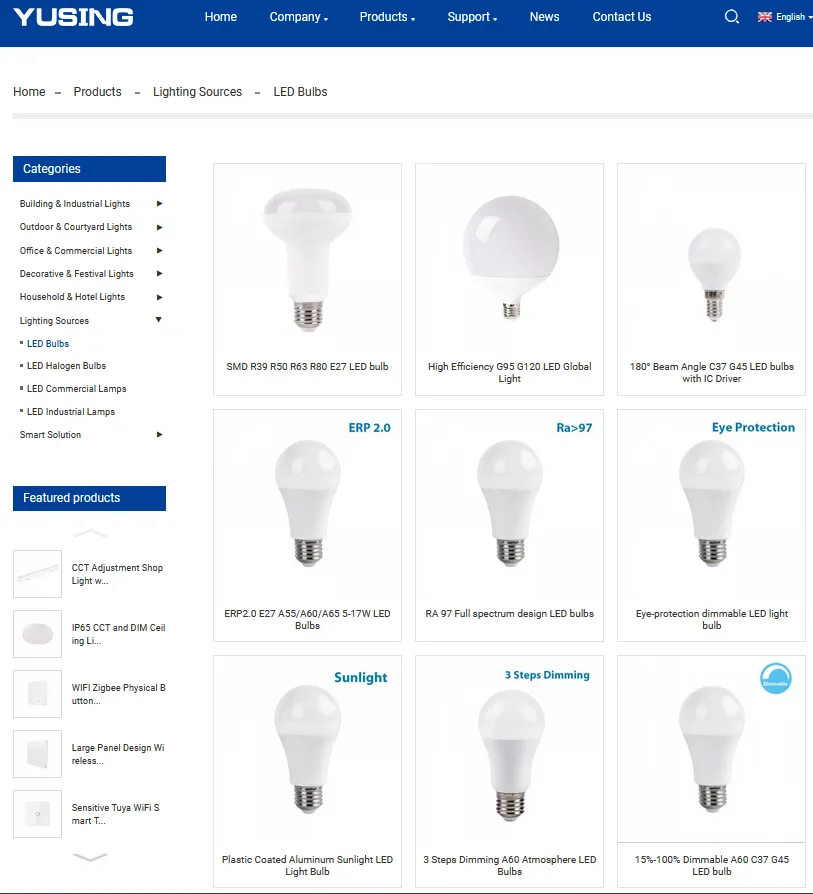Expand Building & Industrial Lights category

(x=159, y=204)
